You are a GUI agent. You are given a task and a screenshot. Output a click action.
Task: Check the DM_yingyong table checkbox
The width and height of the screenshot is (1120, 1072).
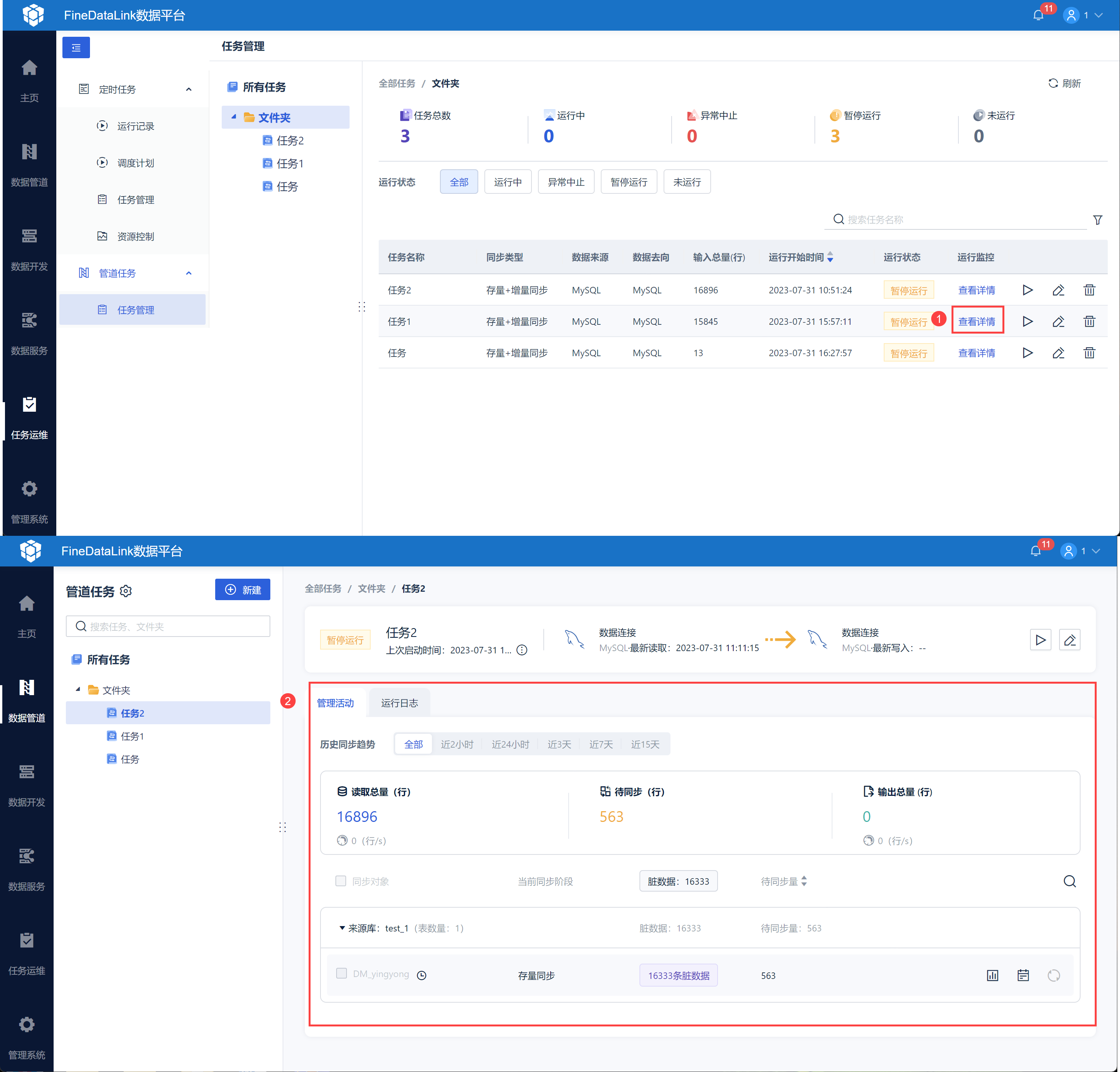click(342, 973)
